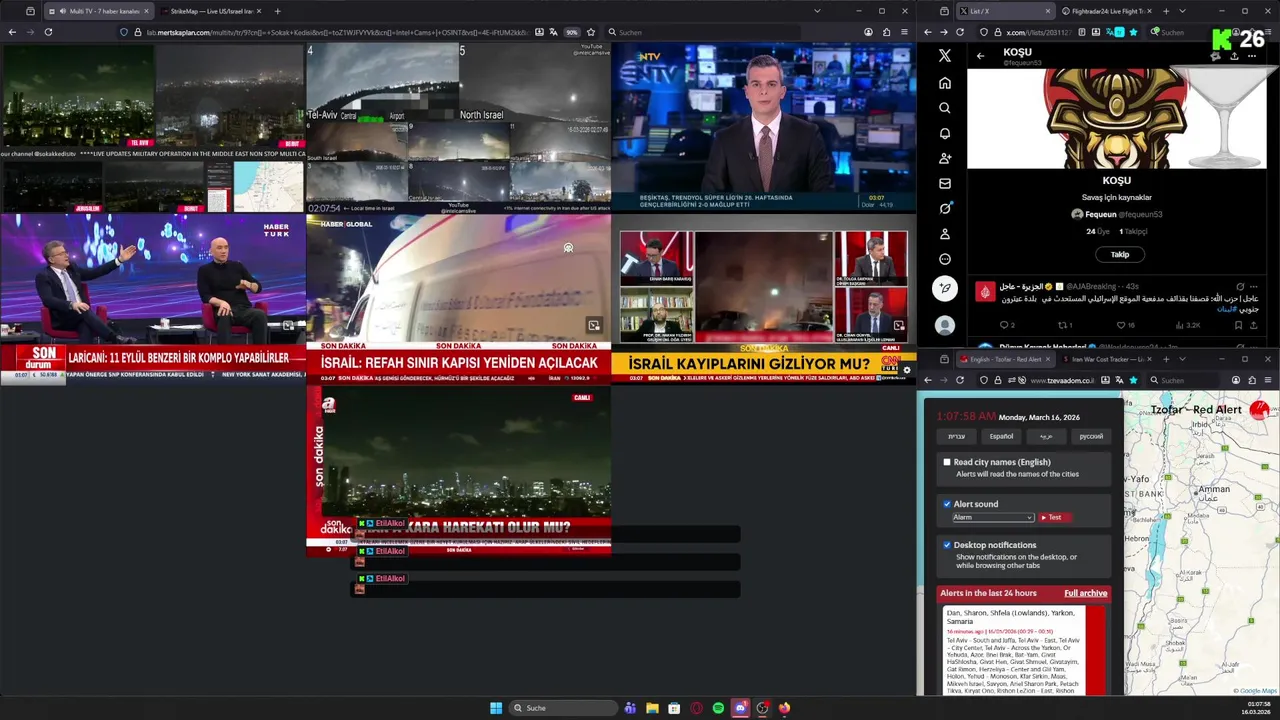Toggle the Alert sound checkbox
Image resolution: width=1280 pixels, height=720 pixels.
point(947,504)
